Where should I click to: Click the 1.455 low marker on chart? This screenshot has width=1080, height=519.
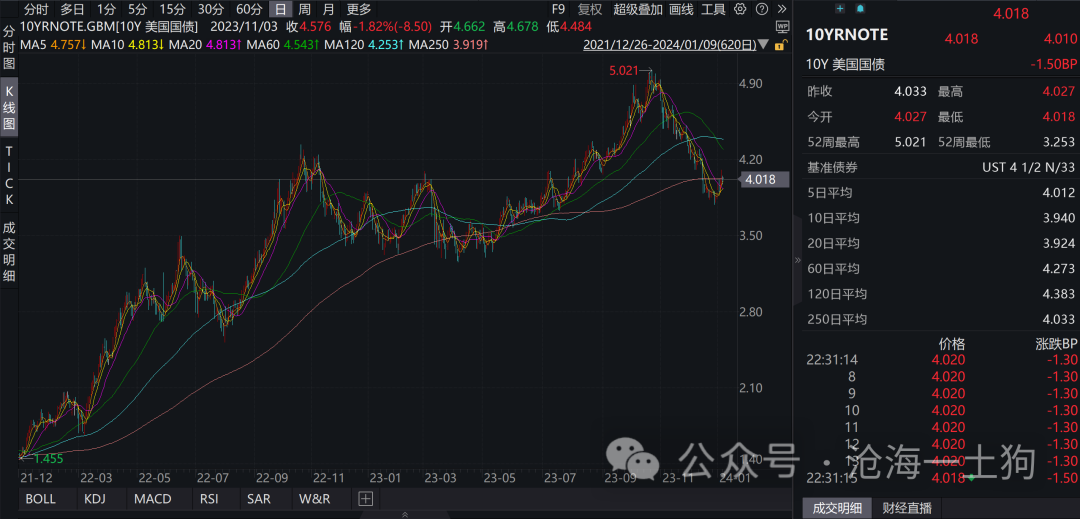tap(49, 458)
